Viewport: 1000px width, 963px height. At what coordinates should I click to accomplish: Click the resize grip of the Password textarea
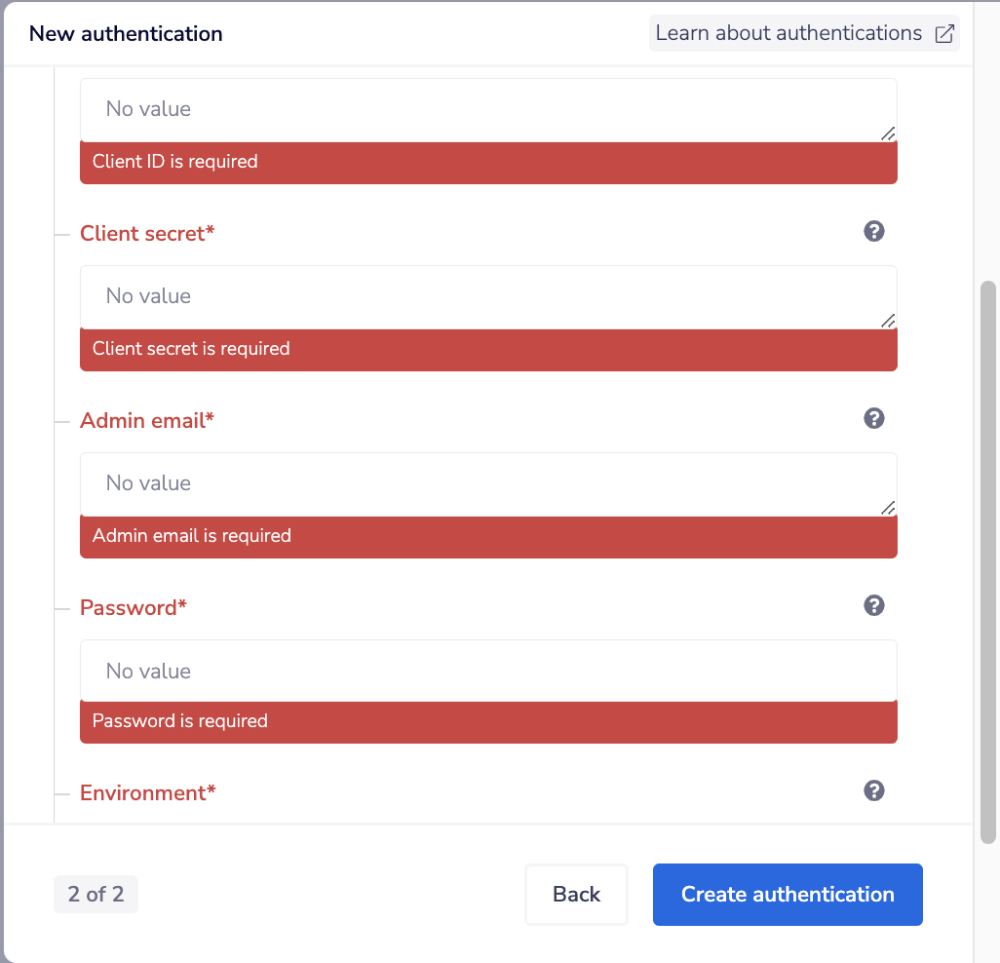pyautogui.click(x=888, y=695)
